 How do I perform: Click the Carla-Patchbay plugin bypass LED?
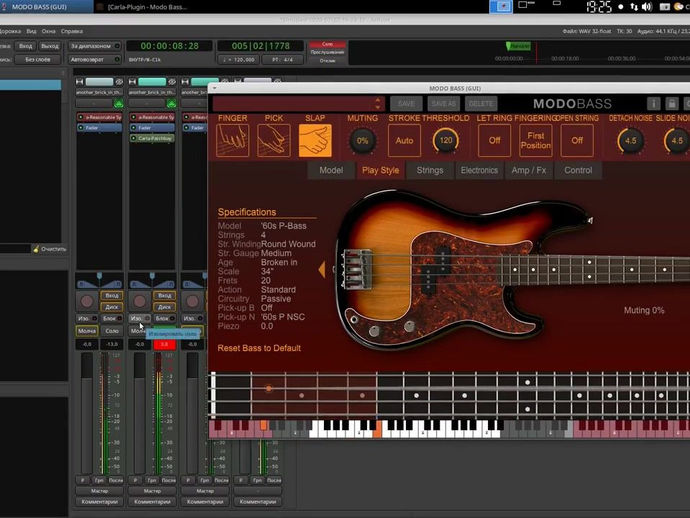pyautogui.click(x=134, y=138)
